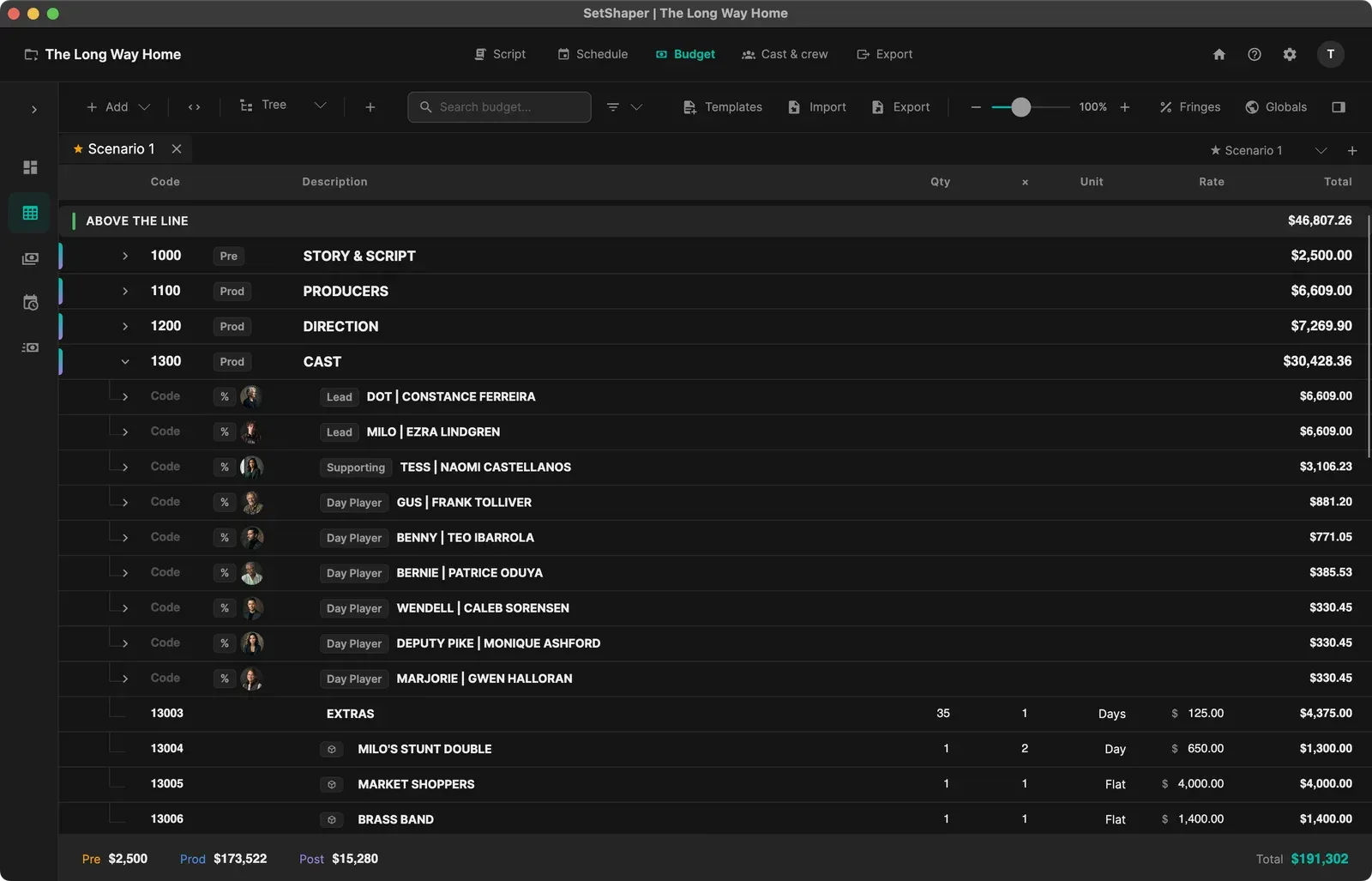Click zoom out minus icon
1372x881 pixels.
point(975,107)
